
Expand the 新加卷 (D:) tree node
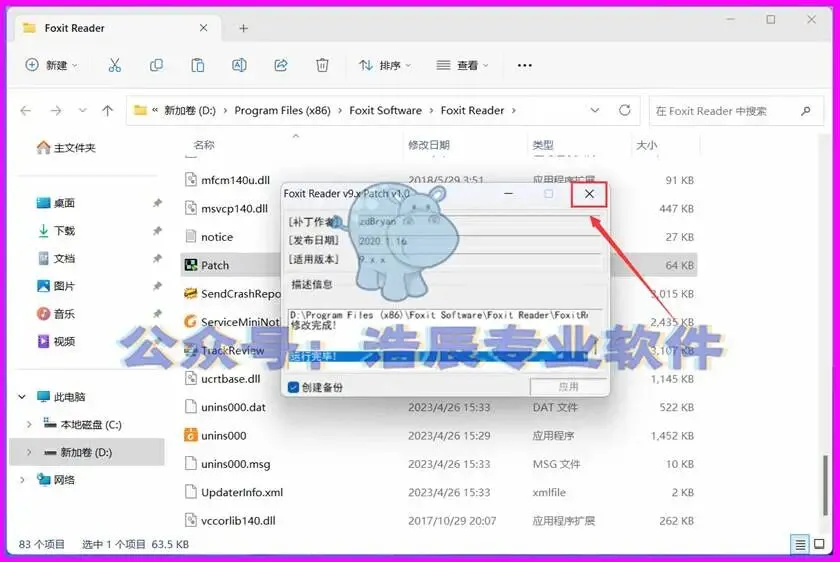pos(29,453)
